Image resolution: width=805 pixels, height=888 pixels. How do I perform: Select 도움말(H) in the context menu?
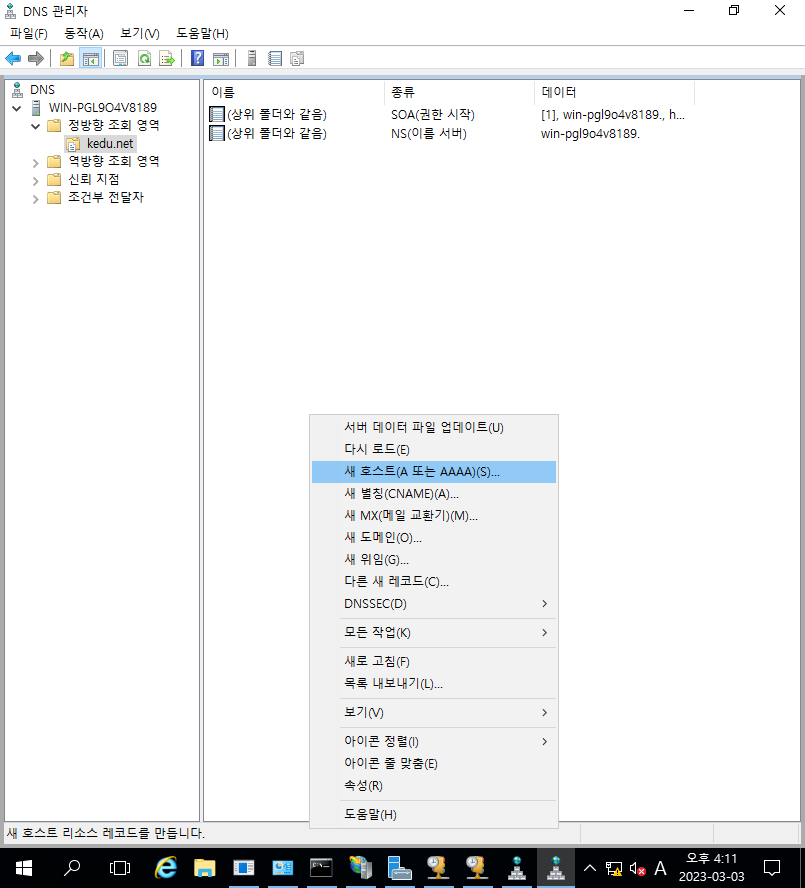click(x=433, y=814)
